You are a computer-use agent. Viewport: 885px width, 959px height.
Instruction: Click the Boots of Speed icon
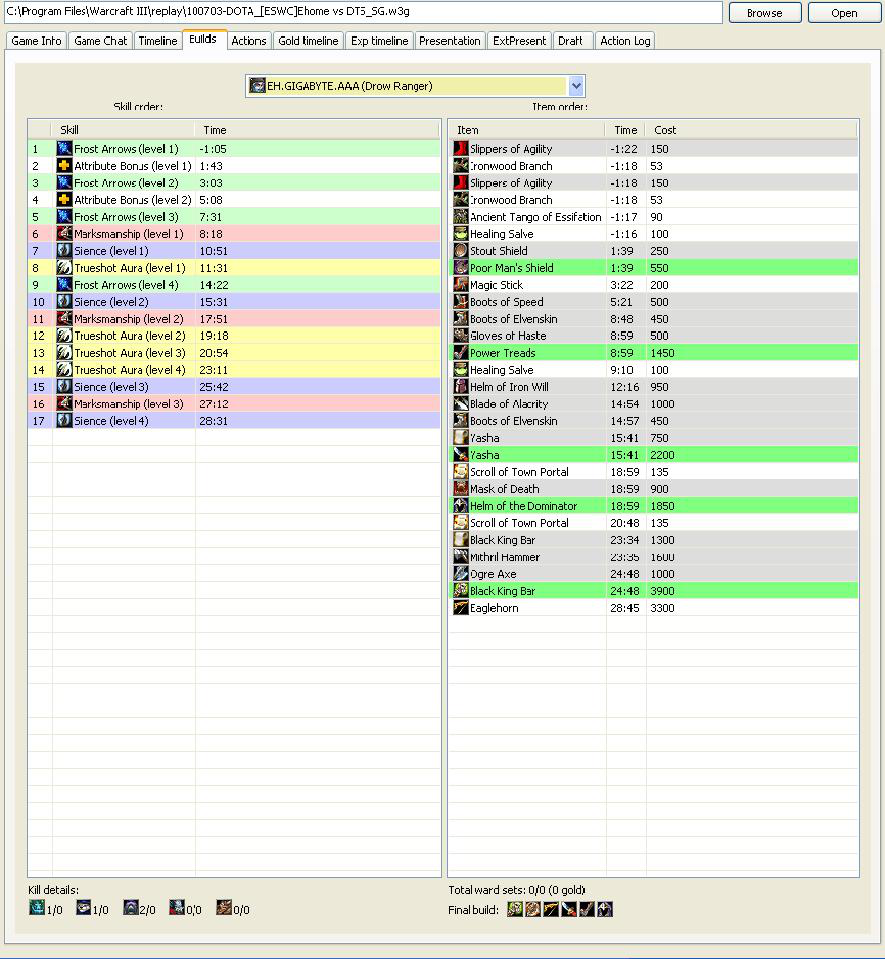point(461,302)
